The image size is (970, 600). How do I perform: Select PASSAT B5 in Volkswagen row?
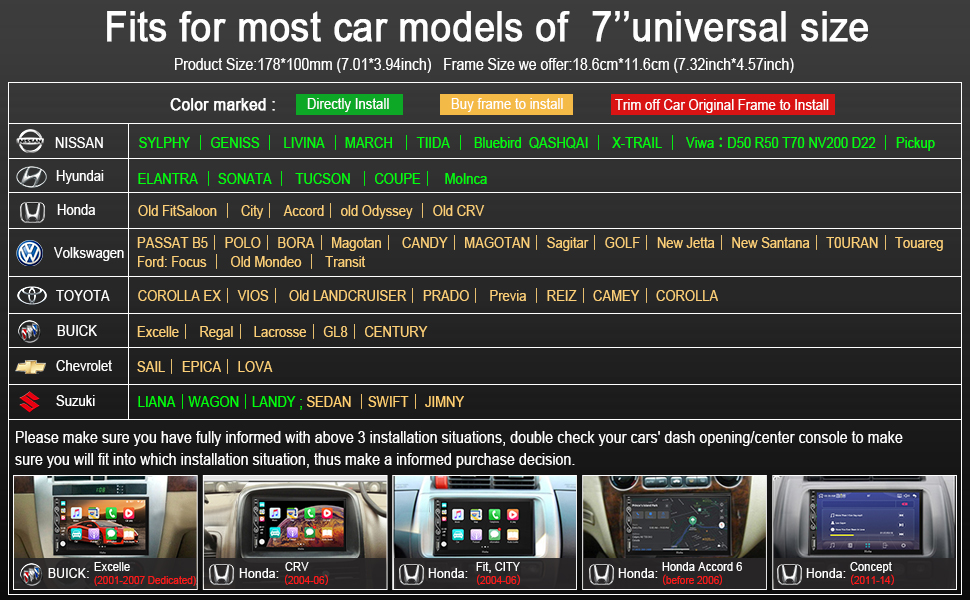[x=173, y=243]
